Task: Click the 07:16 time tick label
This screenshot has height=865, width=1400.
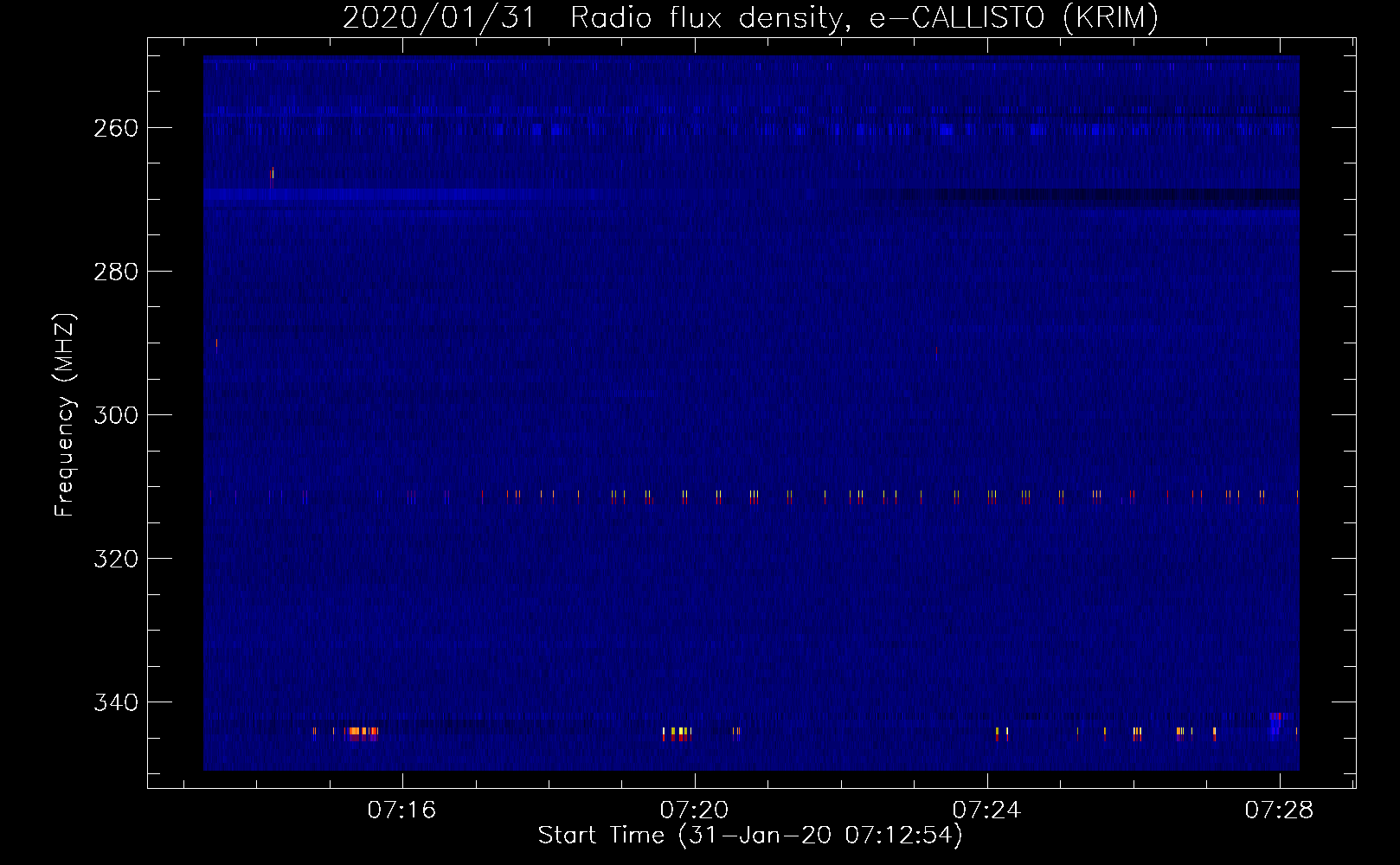Action: [x=401, y=811]
